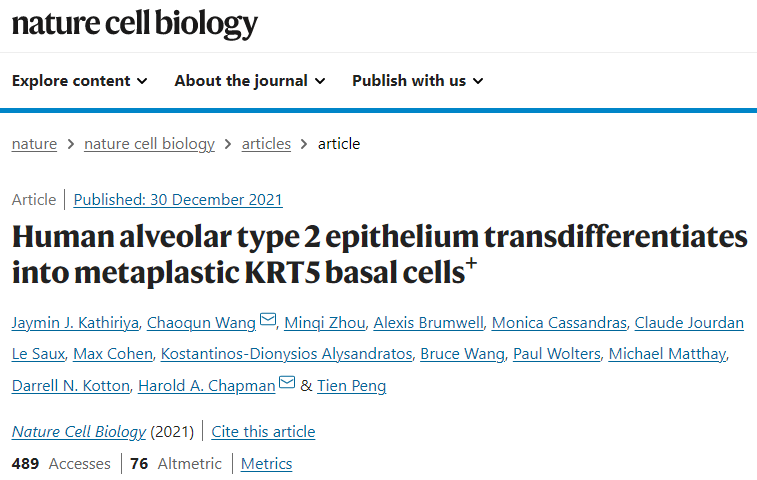This screenshot has width=757, height=480.
Task: Navigate to articles breadcrumb
Action: (266, 144)
